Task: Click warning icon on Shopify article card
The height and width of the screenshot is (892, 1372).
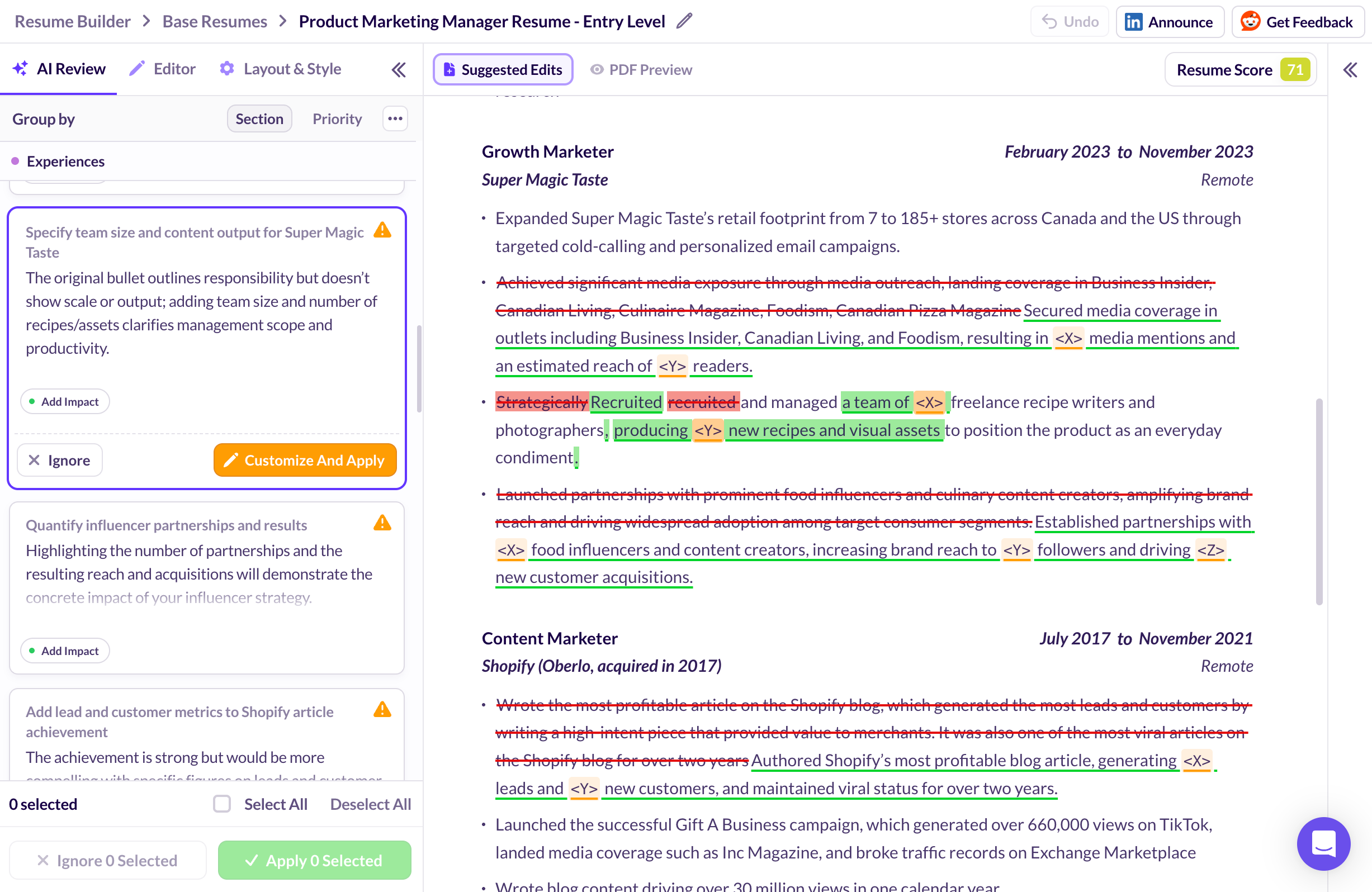Action: (x=382, y=709)
